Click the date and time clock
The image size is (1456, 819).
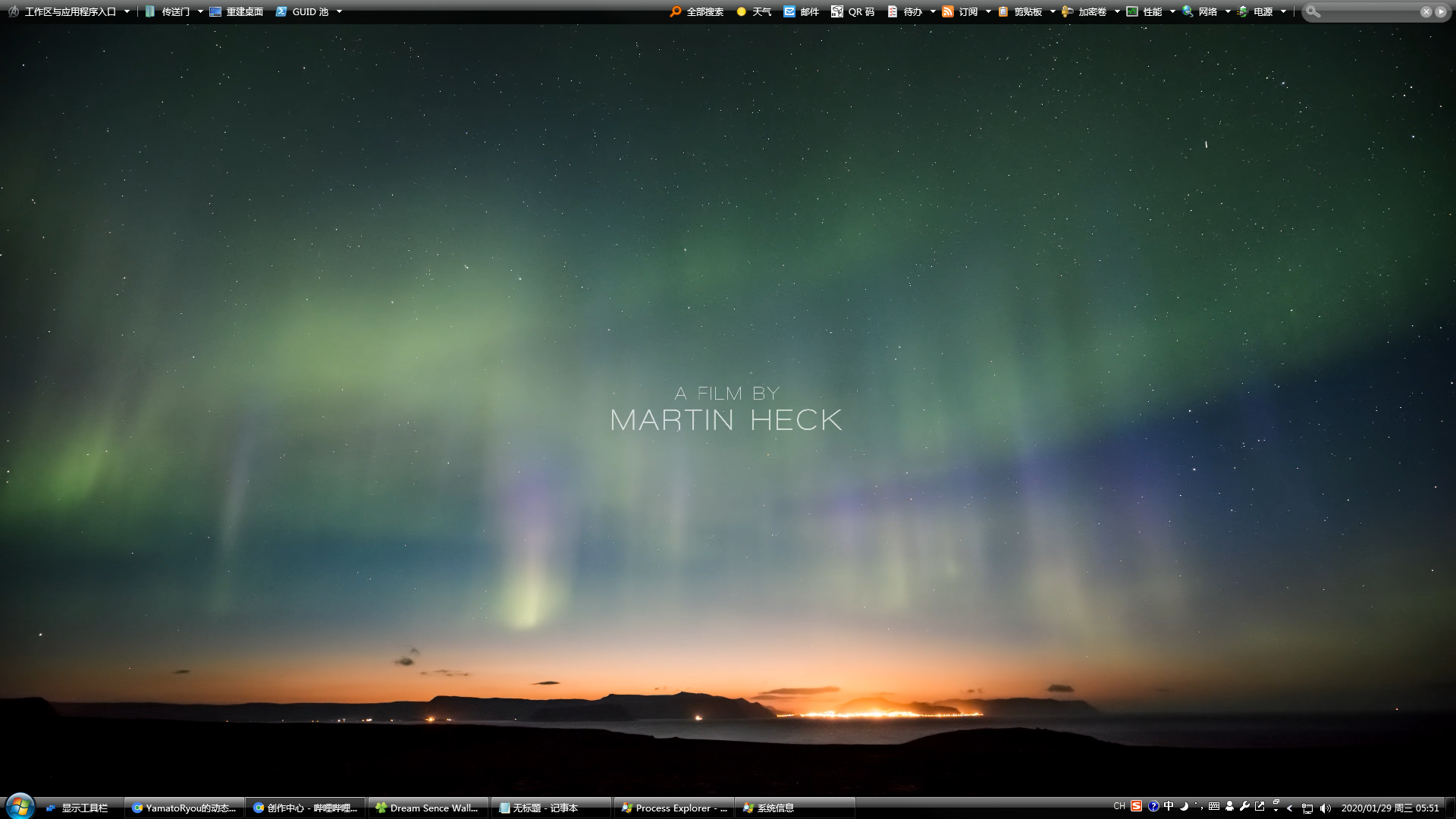pyautogui.click(x=1390, y=808)
